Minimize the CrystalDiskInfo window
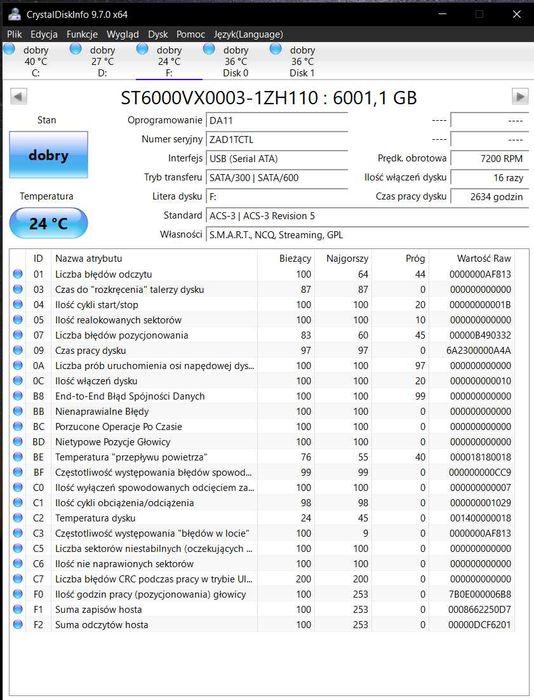This screenshot has width=534, height=700. tap(442, 14)
